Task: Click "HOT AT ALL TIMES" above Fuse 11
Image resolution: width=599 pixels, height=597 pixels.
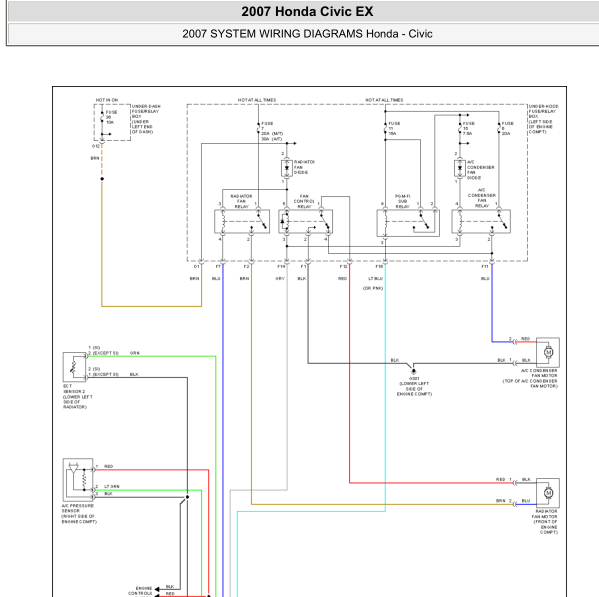Action: coord(384,100)
